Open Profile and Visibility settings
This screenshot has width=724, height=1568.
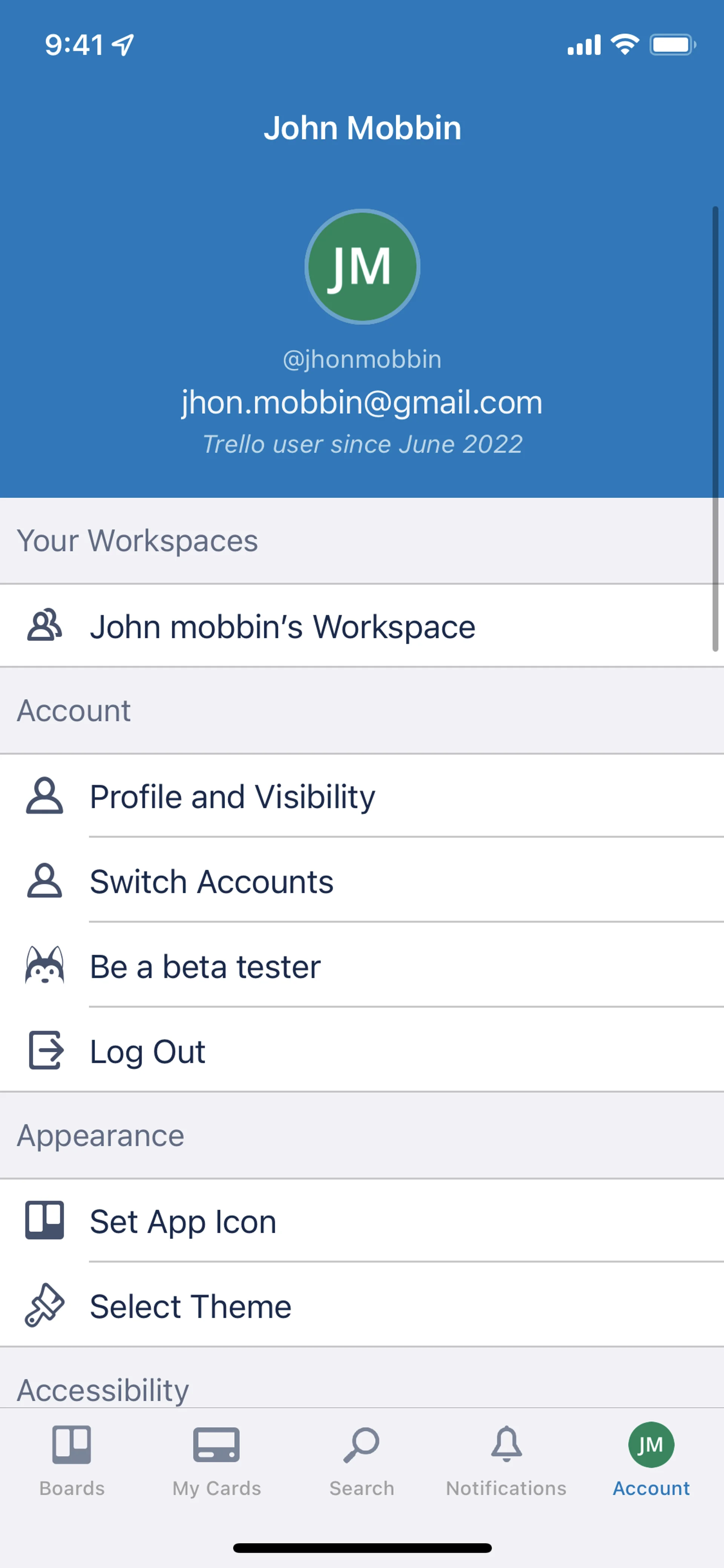point(232,797)
